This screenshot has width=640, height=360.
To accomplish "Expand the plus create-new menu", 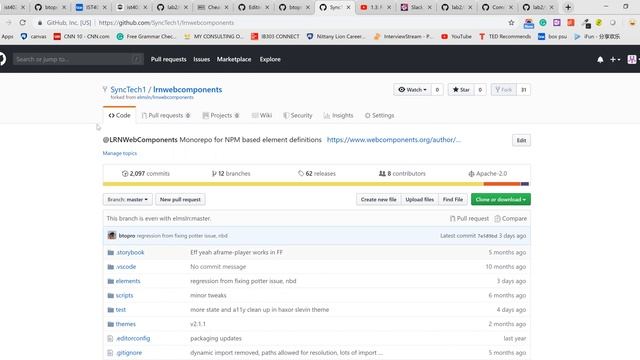I will (615, 60).
